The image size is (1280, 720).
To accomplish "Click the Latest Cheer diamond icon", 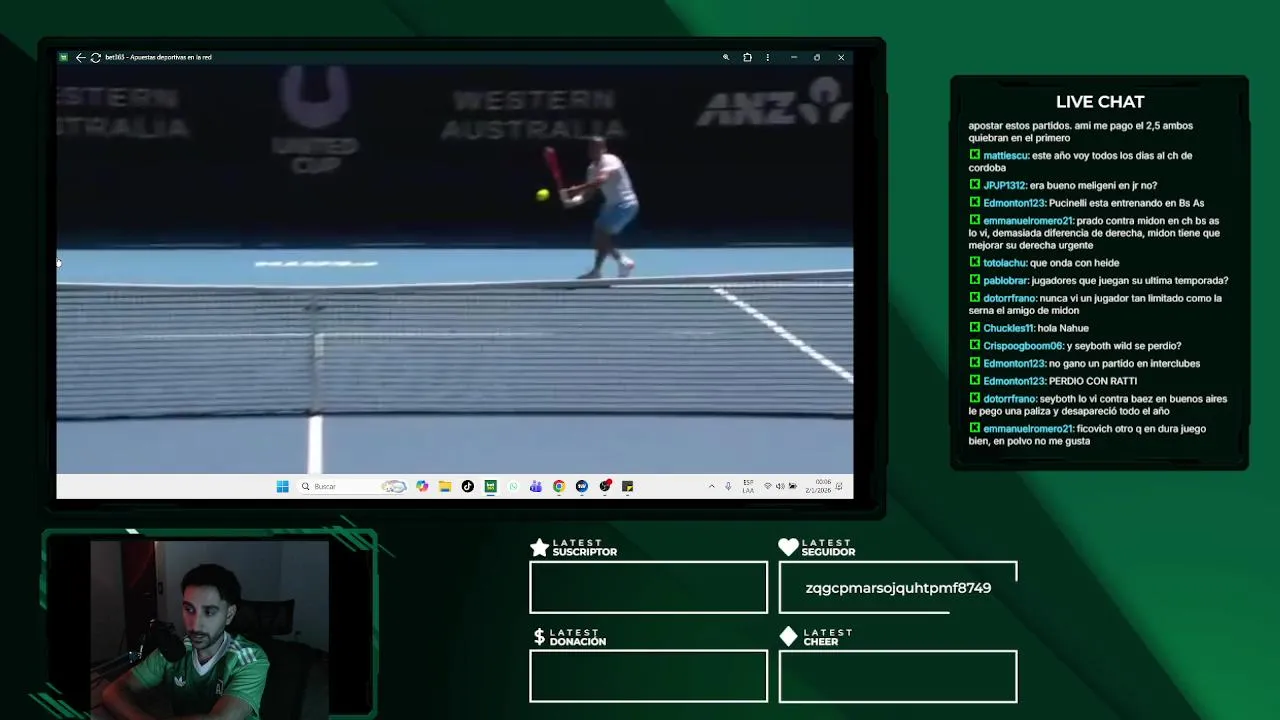I will point(788,636).
